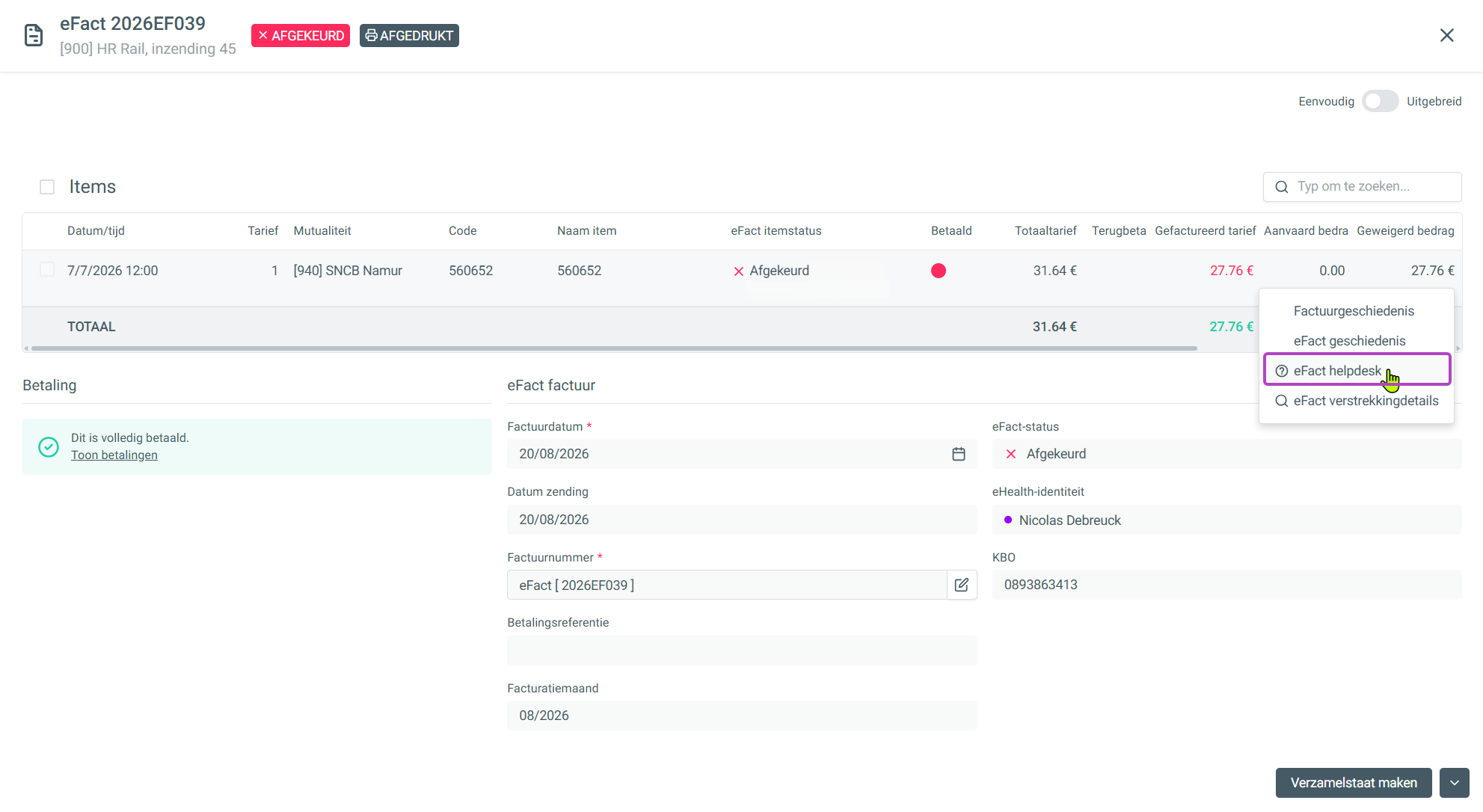Close the eFact dialog with X icon
Viewport: 1483px width, 812px height.
click(x=1447, y=35)
